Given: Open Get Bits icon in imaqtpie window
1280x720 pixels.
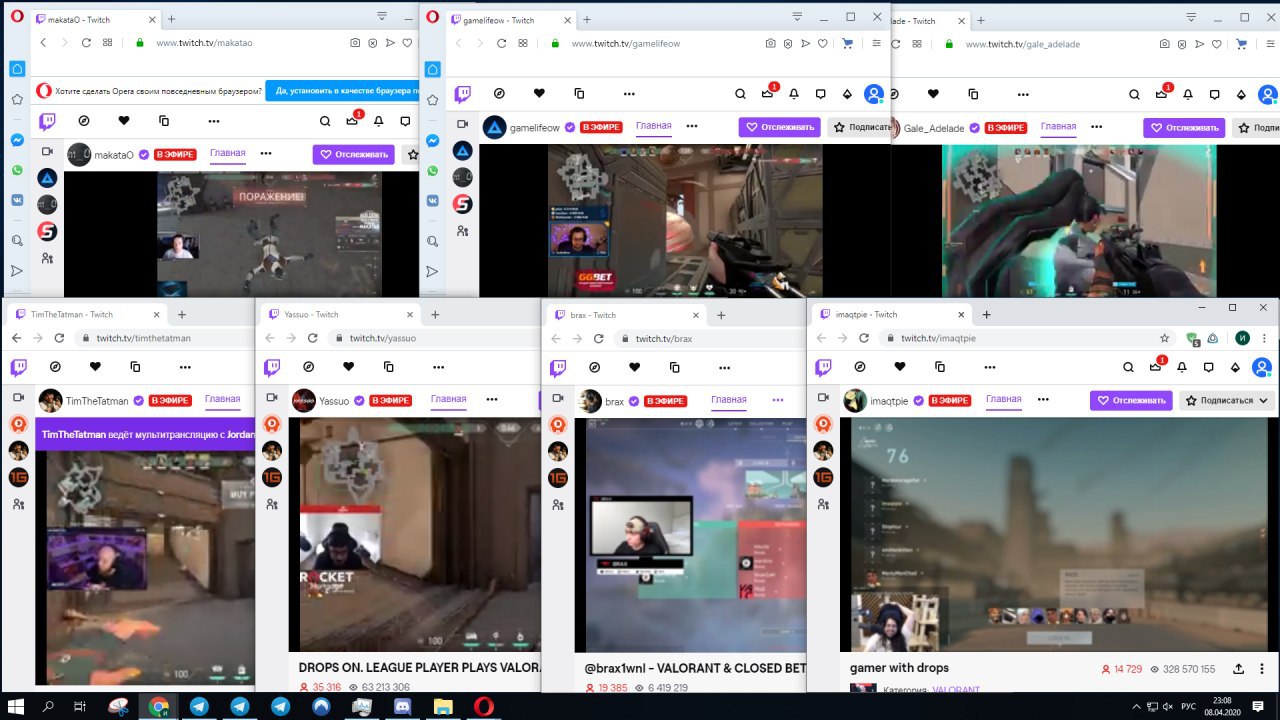Looking at the screenshot, I should click(x=1237, y=368).
